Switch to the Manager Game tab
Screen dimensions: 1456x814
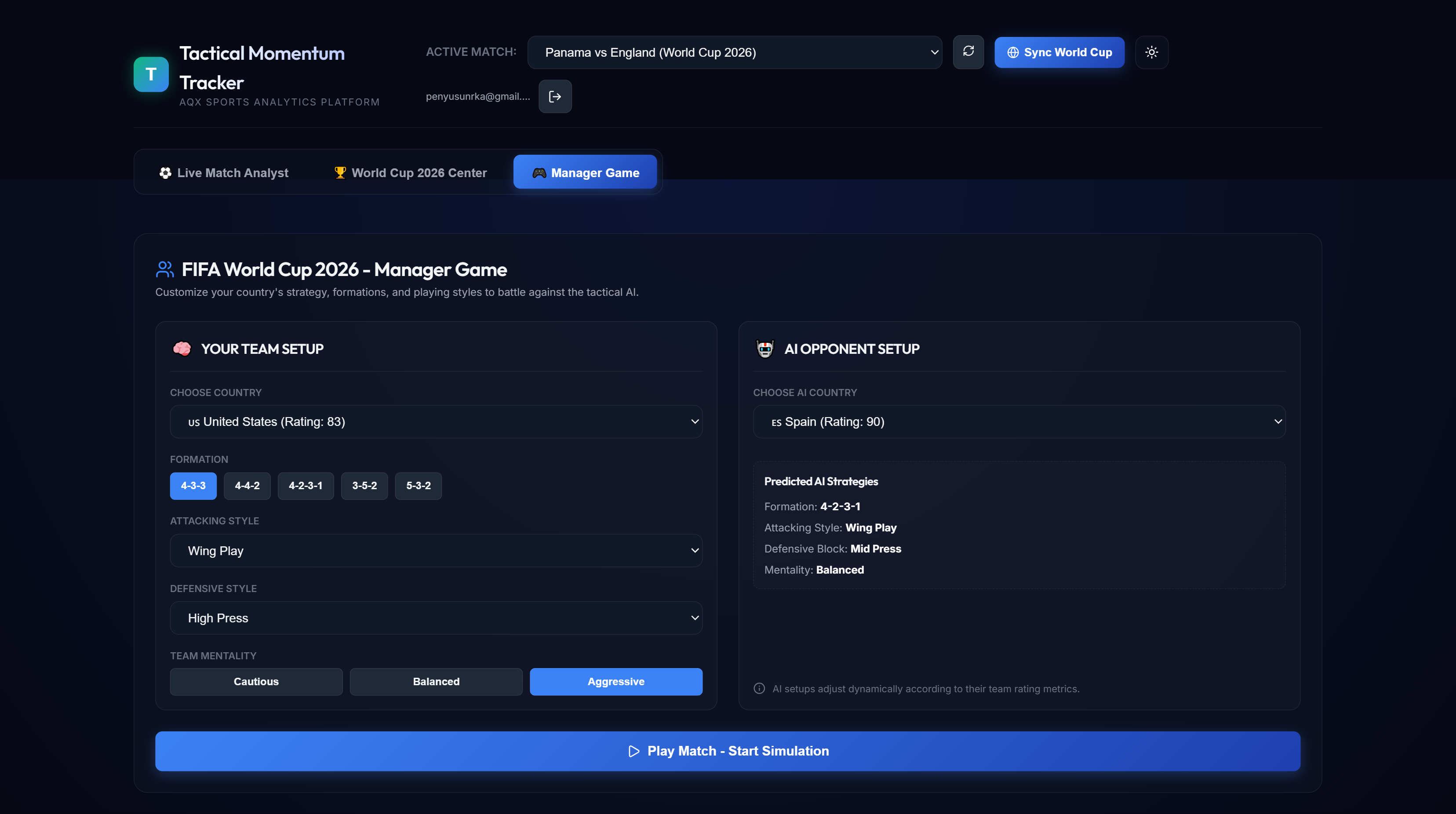[x=585, y=172]
